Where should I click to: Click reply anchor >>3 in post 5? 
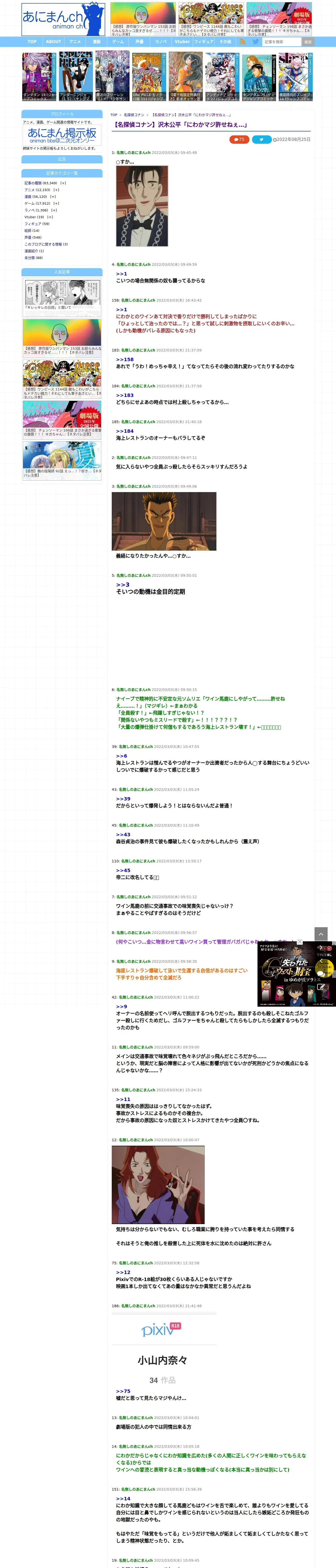[122, 585]
